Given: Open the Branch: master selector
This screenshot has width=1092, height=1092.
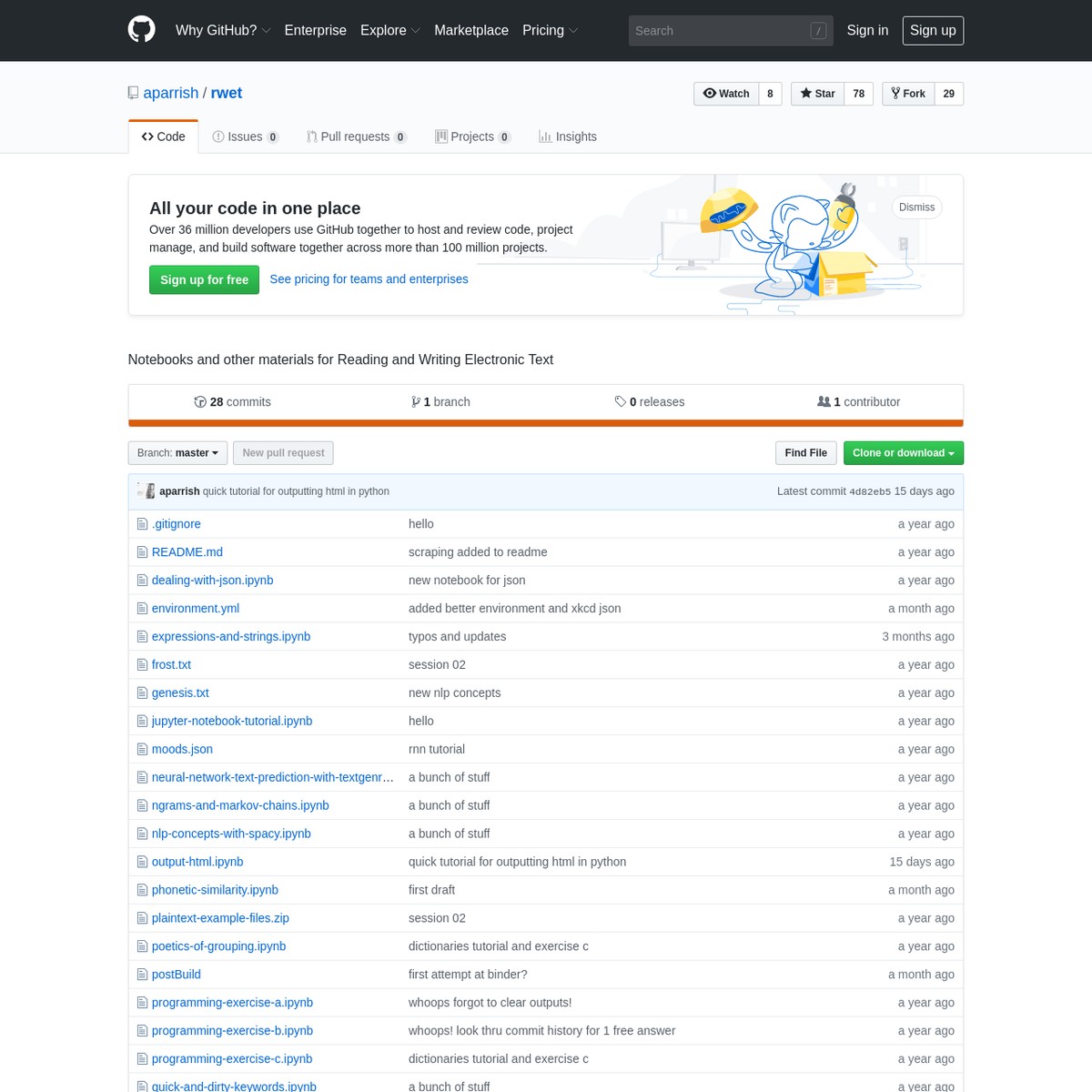Looking at the screenshot, I should point(177,453).
